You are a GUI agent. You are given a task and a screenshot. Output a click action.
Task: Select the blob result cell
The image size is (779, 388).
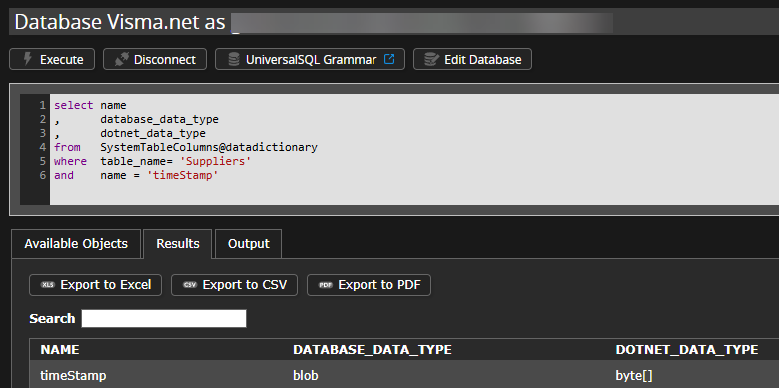[x=306, y=376]
